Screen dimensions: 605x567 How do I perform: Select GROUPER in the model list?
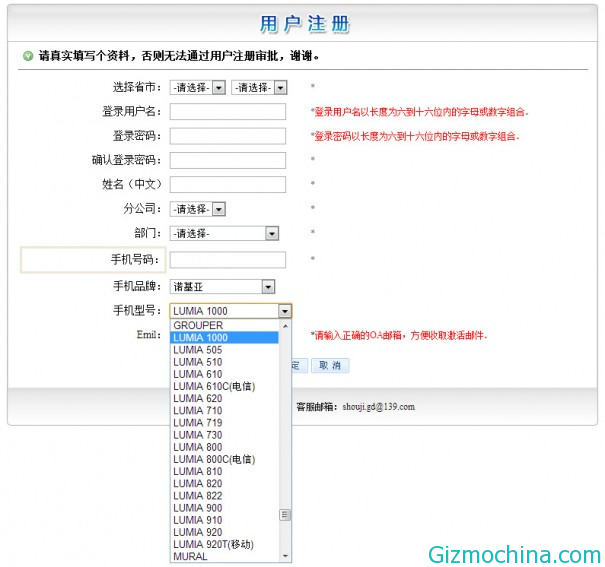pos(224,325)
